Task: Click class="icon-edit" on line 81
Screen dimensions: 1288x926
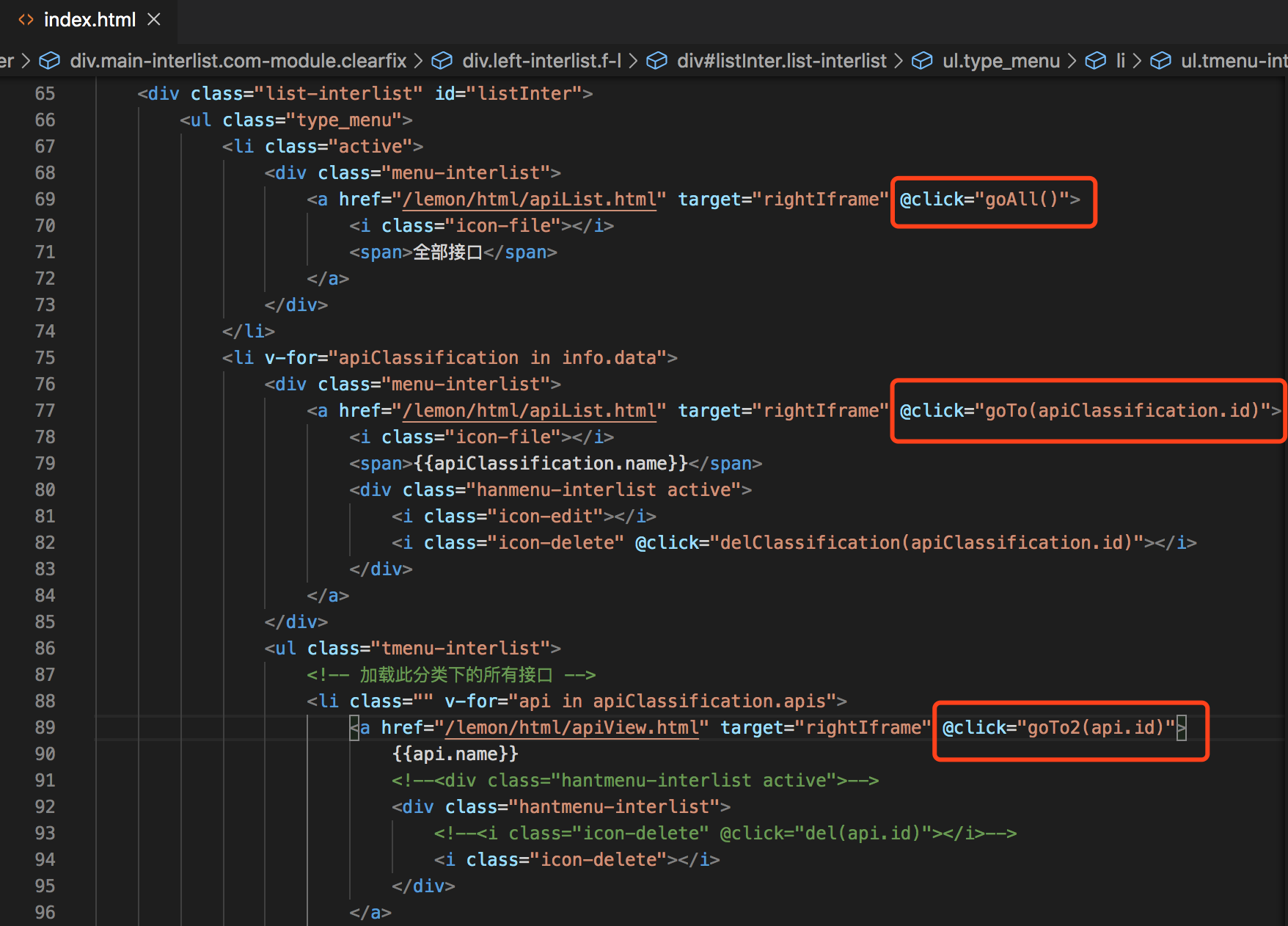Action: (x=513, y=516)
